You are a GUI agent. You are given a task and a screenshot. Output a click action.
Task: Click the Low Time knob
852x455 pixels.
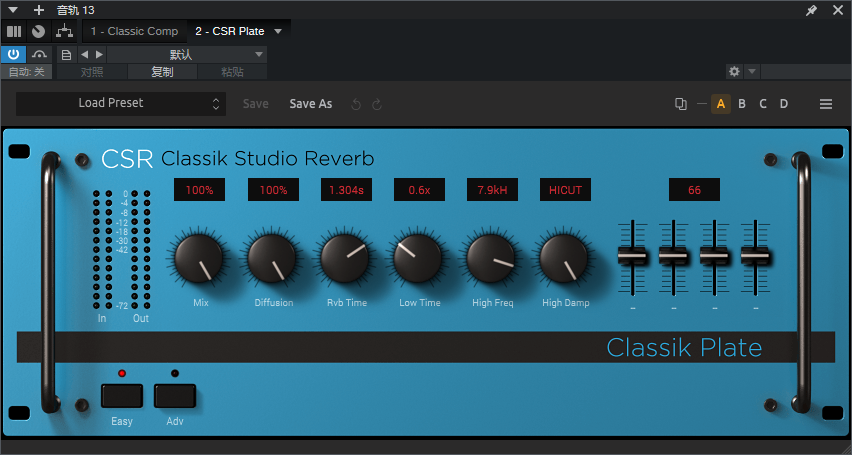[418, 259]
